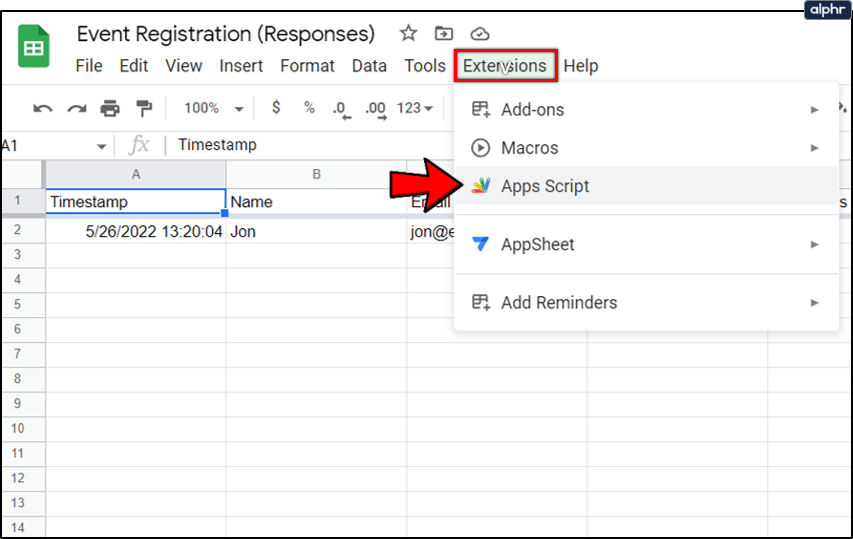
Task: Move document using the folder icon
Action: tap(443, 34)
